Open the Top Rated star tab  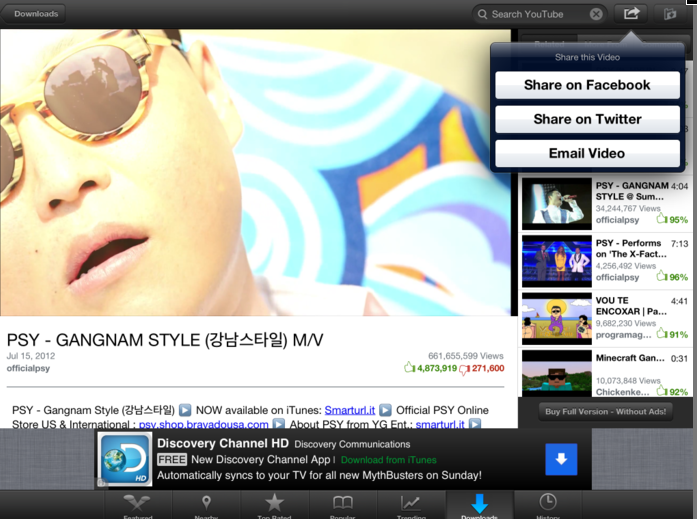274,505
